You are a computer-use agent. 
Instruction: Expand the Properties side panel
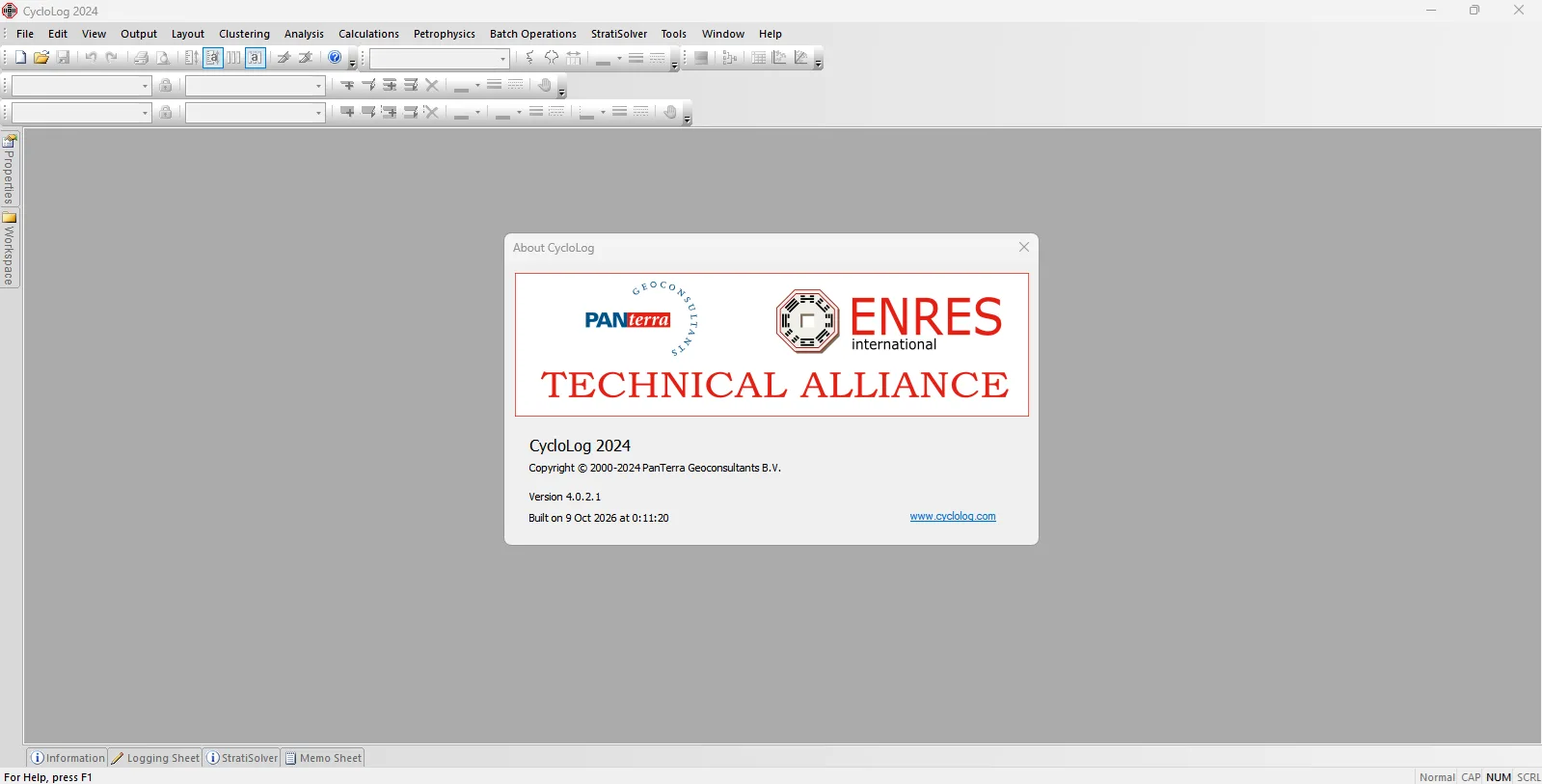[x=10, y=170]
